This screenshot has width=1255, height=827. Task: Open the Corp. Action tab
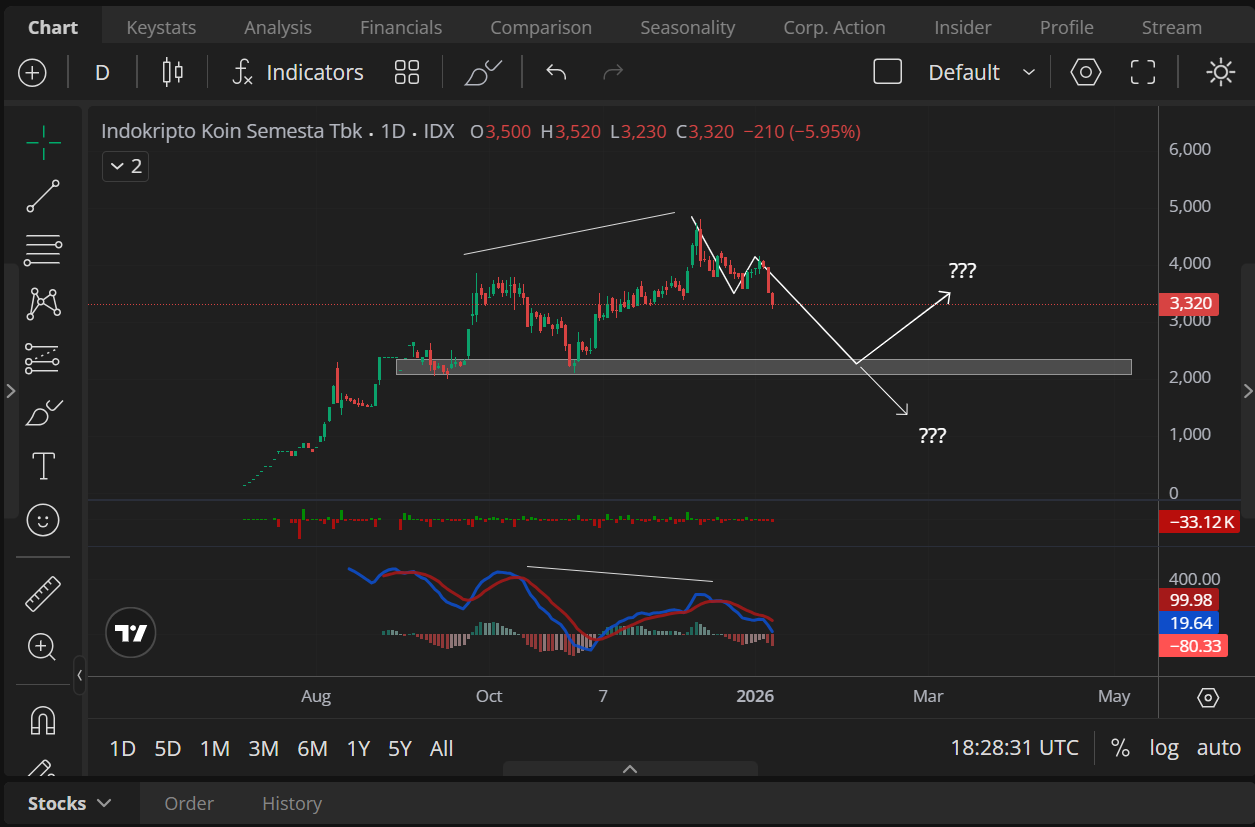click(834, 27)
